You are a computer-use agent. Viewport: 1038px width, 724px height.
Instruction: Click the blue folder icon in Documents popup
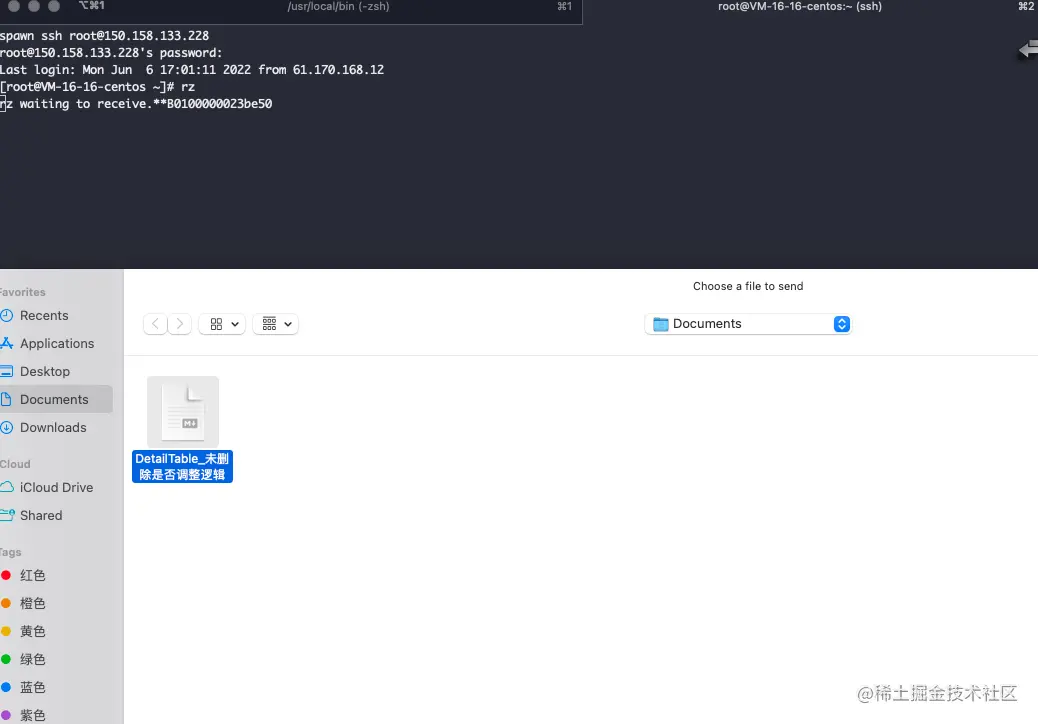(661, 324)
